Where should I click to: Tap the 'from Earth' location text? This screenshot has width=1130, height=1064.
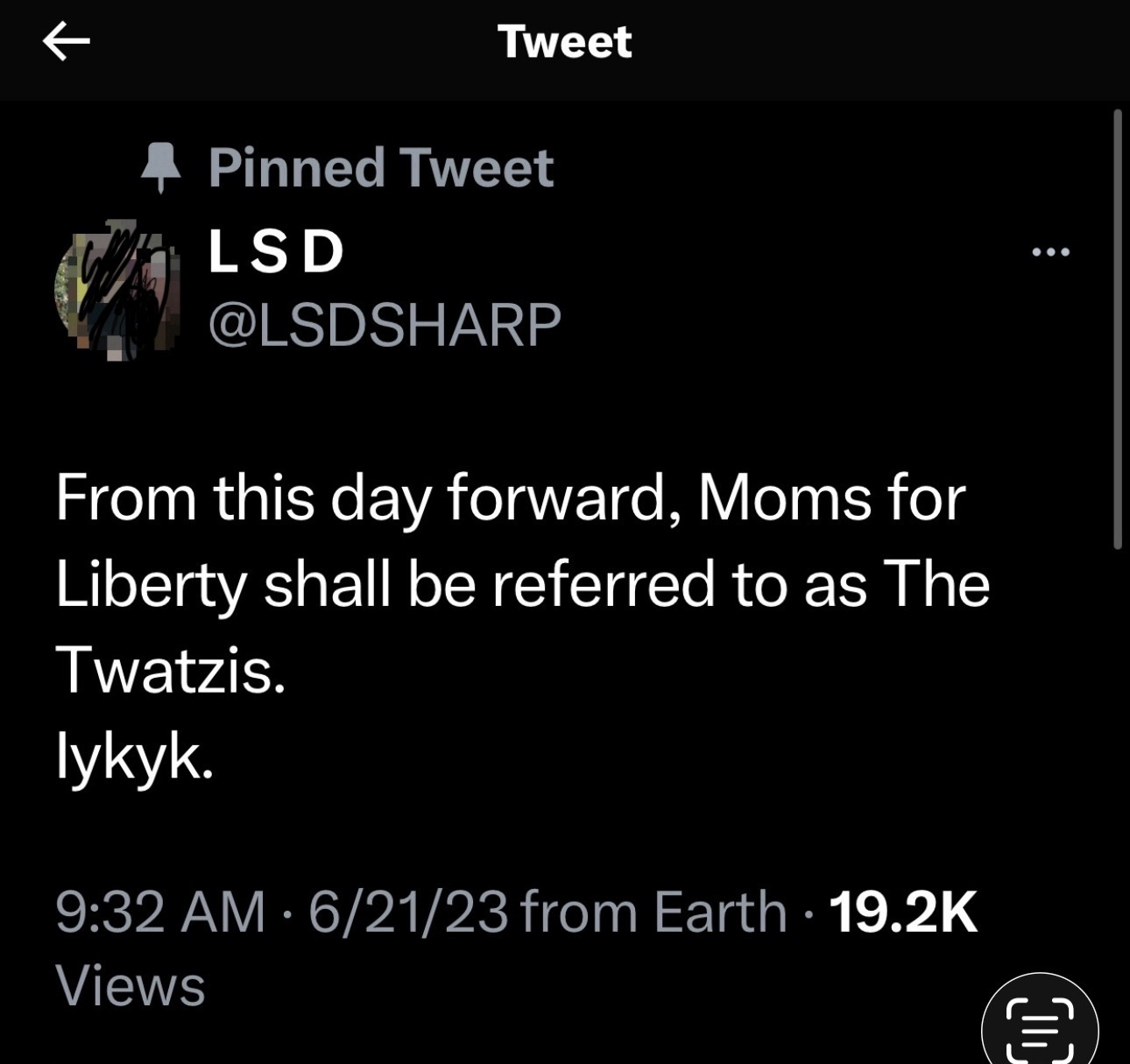pyautogui.click(x=653, y=912)
